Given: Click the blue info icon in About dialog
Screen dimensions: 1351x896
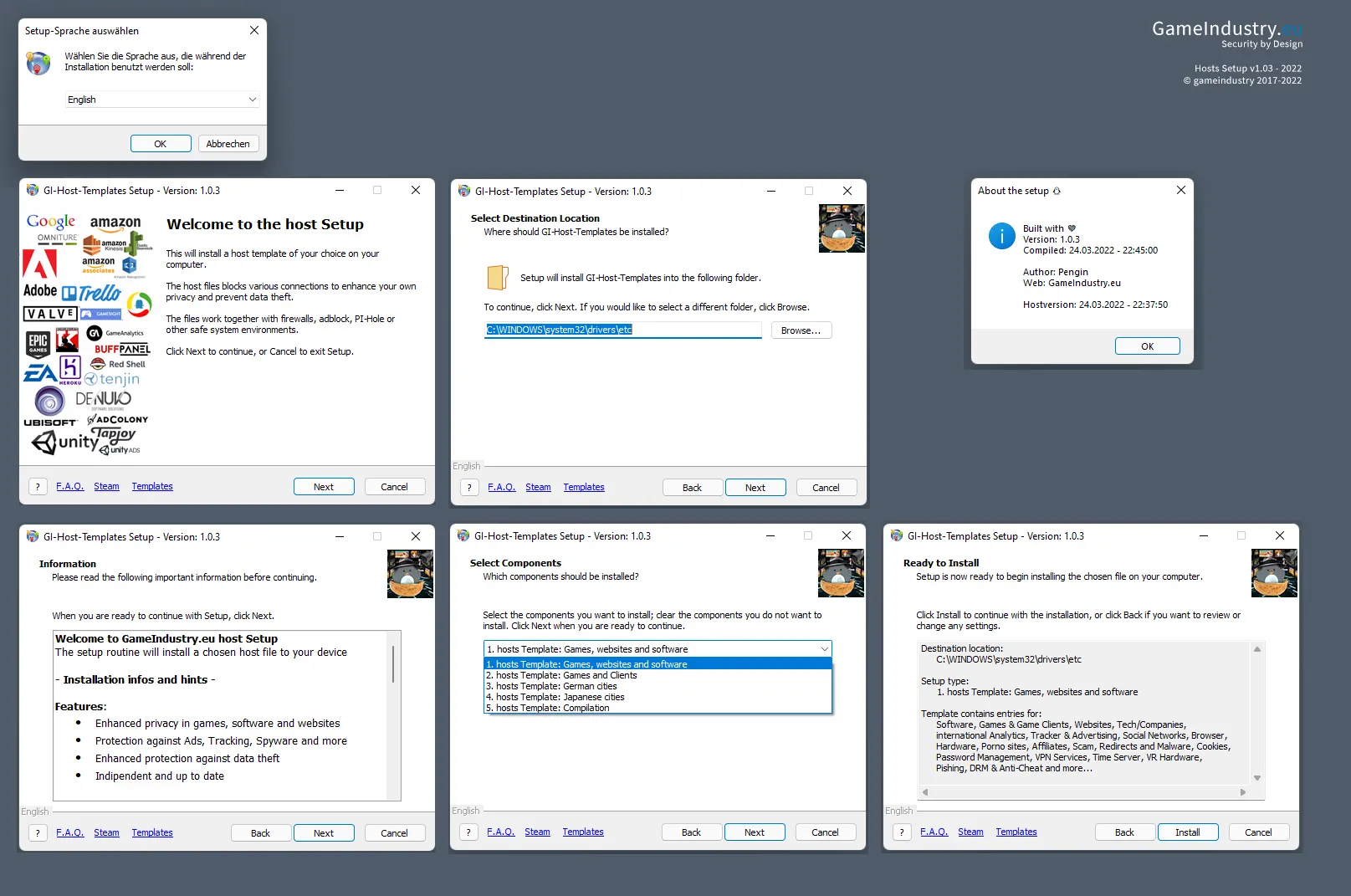Looking at the screenshot, I should coord(1002,236).
